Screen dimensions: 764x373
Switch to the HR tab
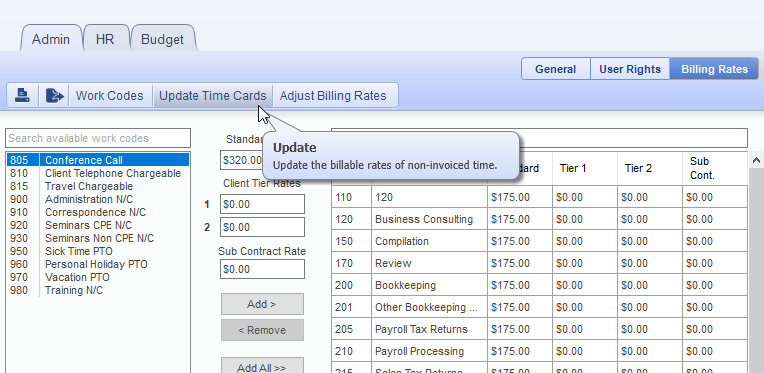click(105, 39)
